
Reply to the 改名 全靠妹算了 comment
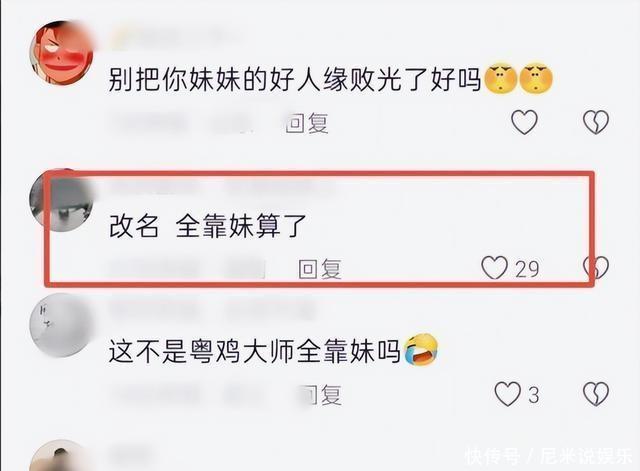(320, 269)
